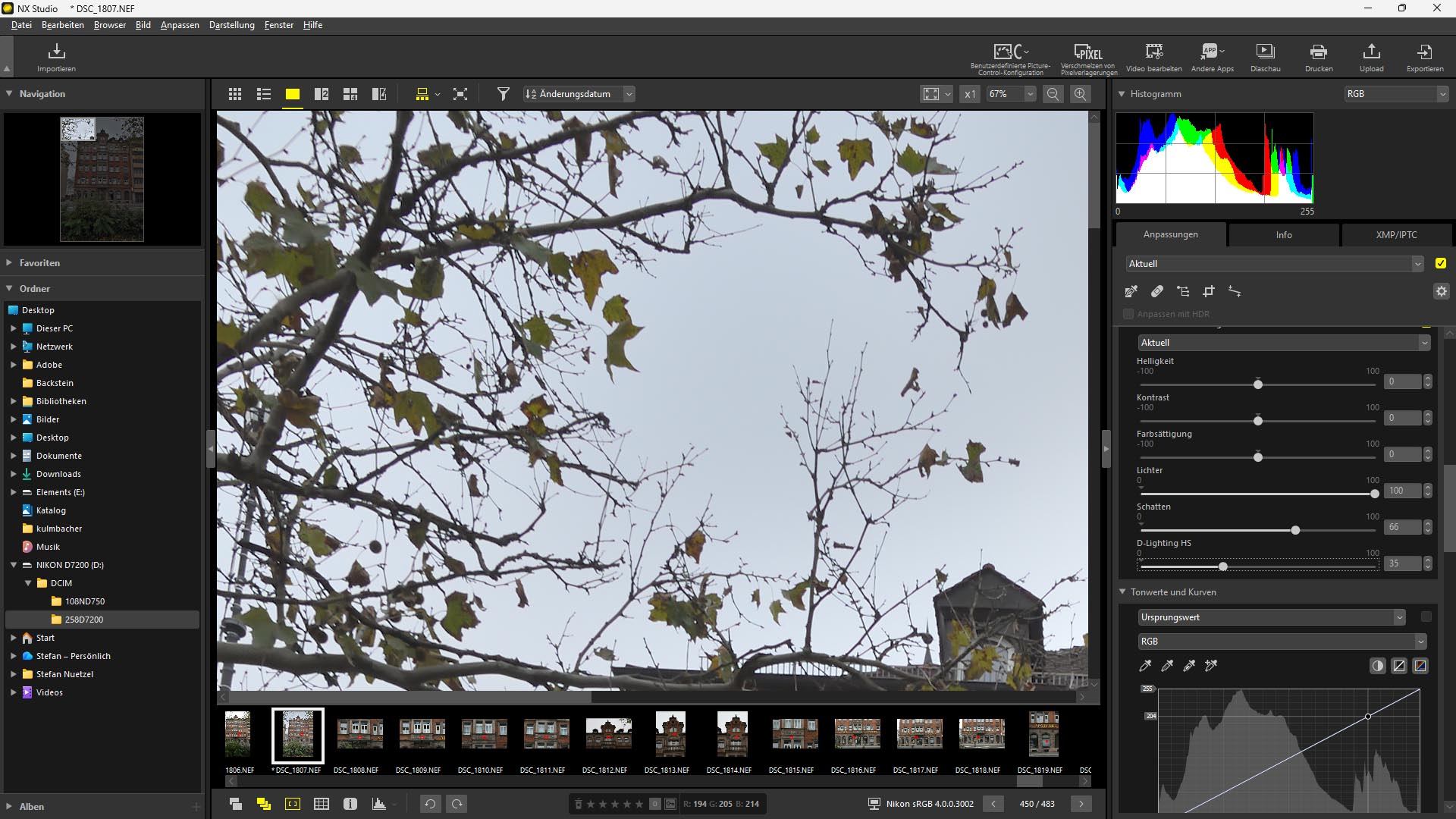Screen dimensions: 1456x819
Task: Click the x1 zoom button
Action: 970,94
